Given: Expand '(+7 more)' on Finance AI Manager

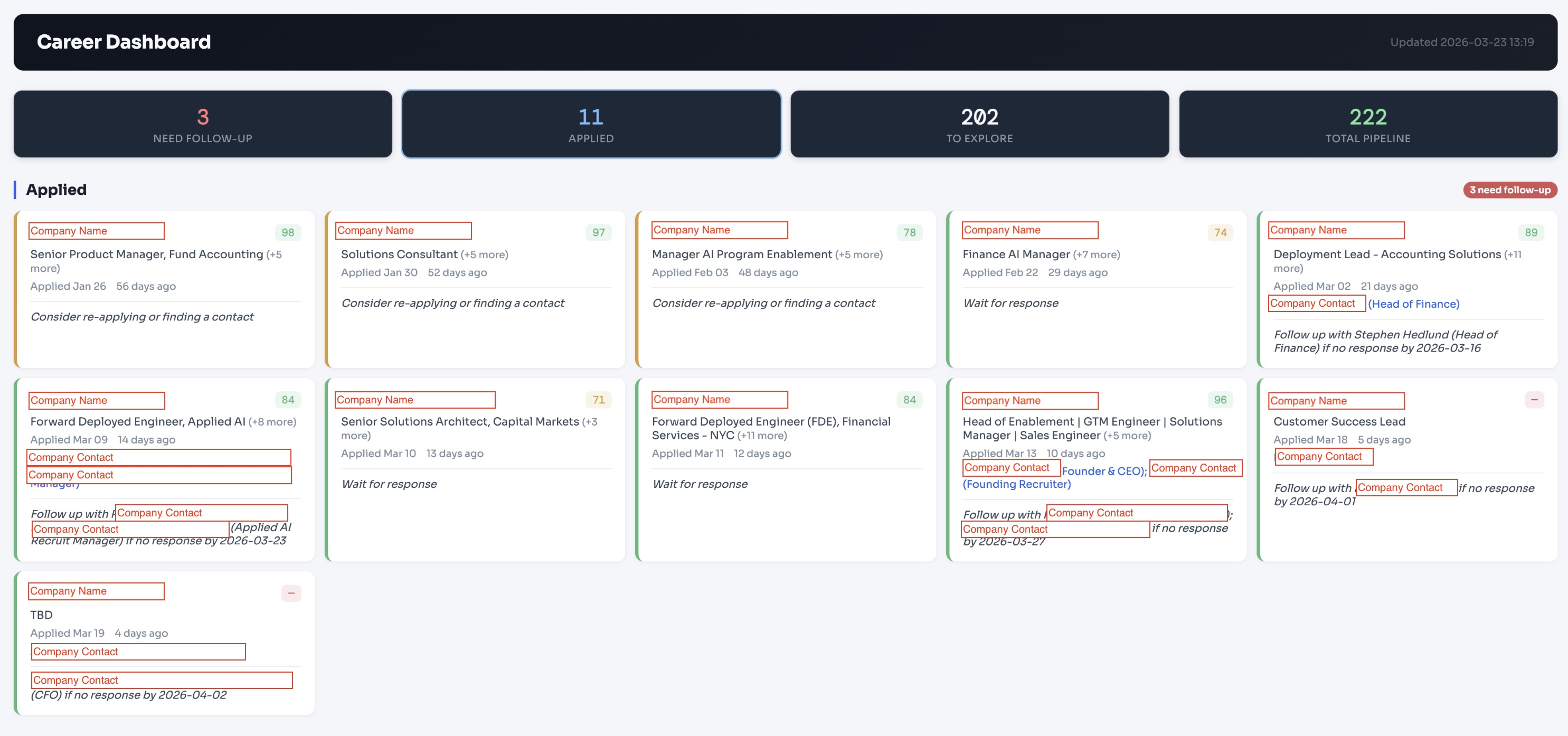Looking at the screenshot, I should (1096, 254).
